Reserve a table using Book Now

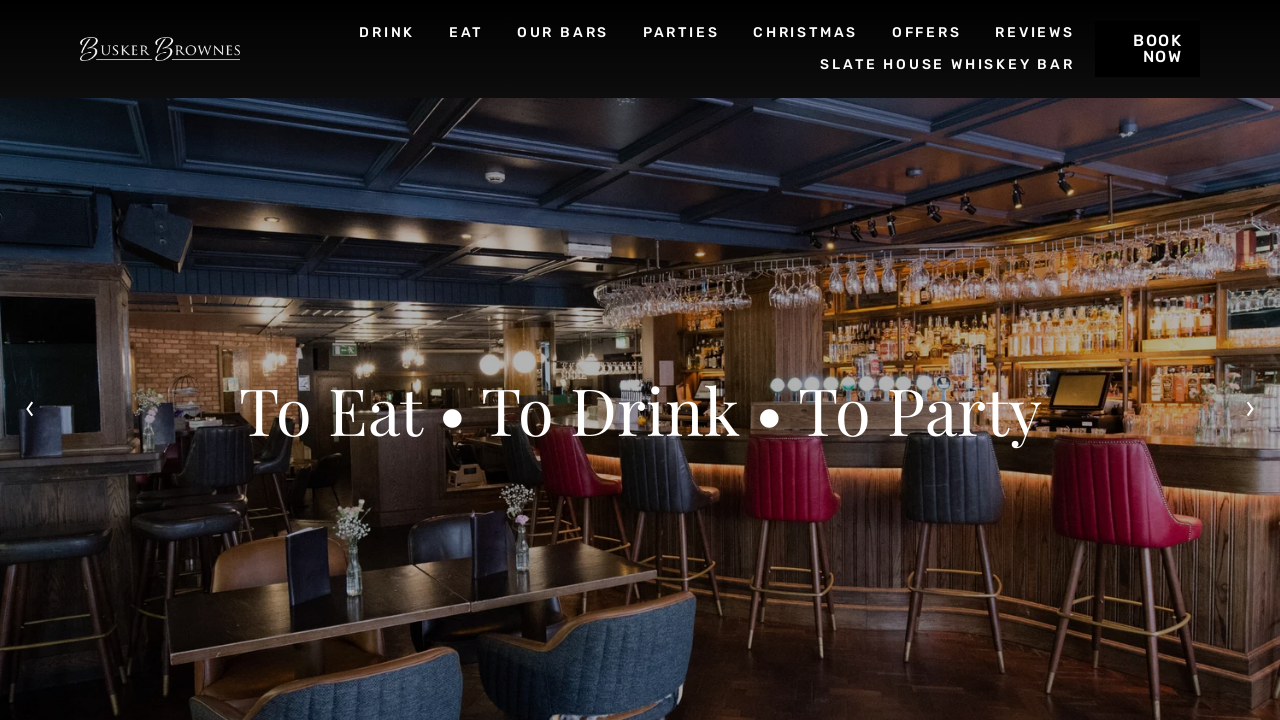[x=1147, y=49]
